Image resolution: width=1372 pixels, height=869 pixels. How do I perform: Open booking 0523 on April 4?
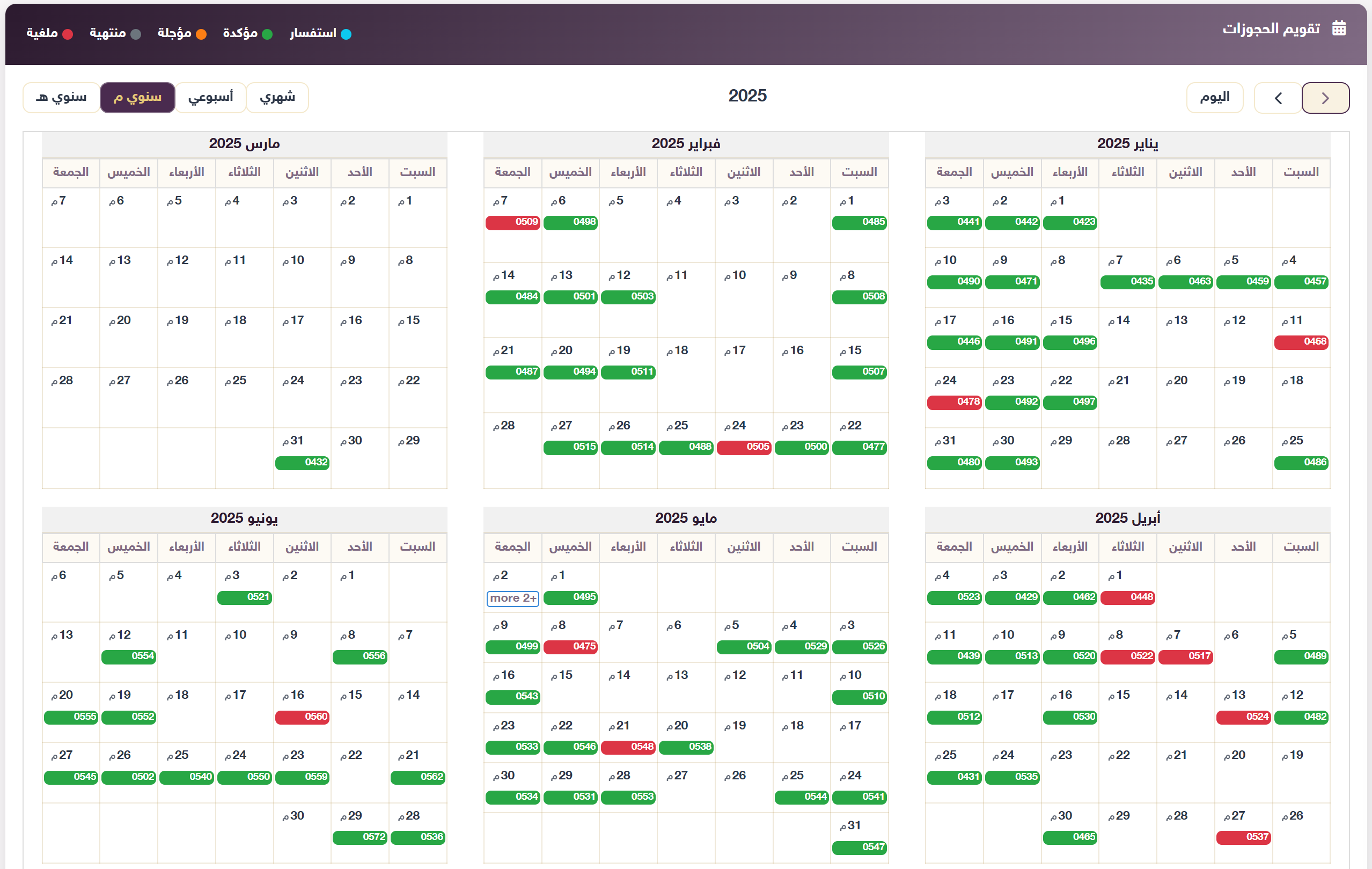click(955, 597)
